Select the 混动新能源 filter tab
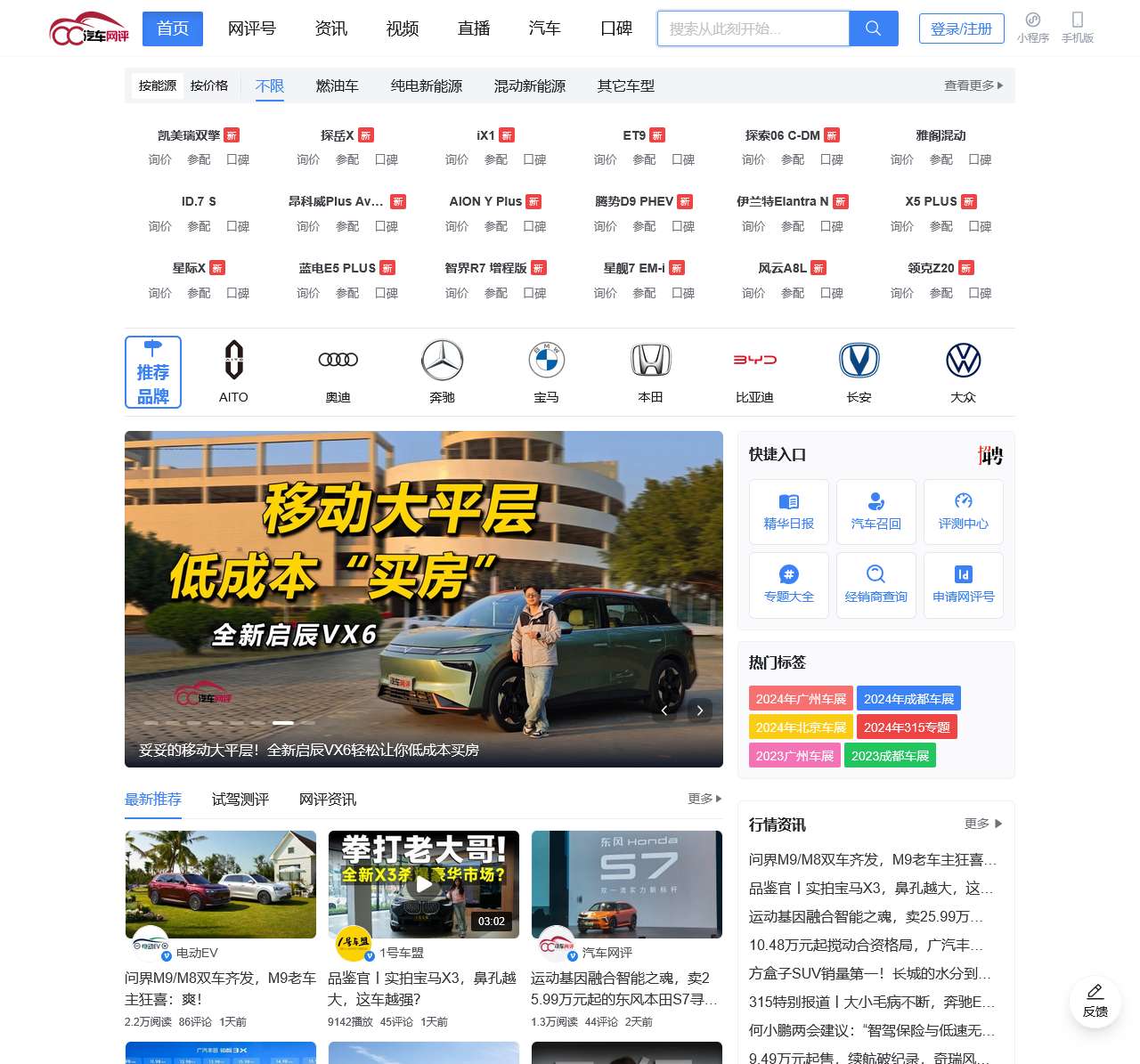 point(530,86)
